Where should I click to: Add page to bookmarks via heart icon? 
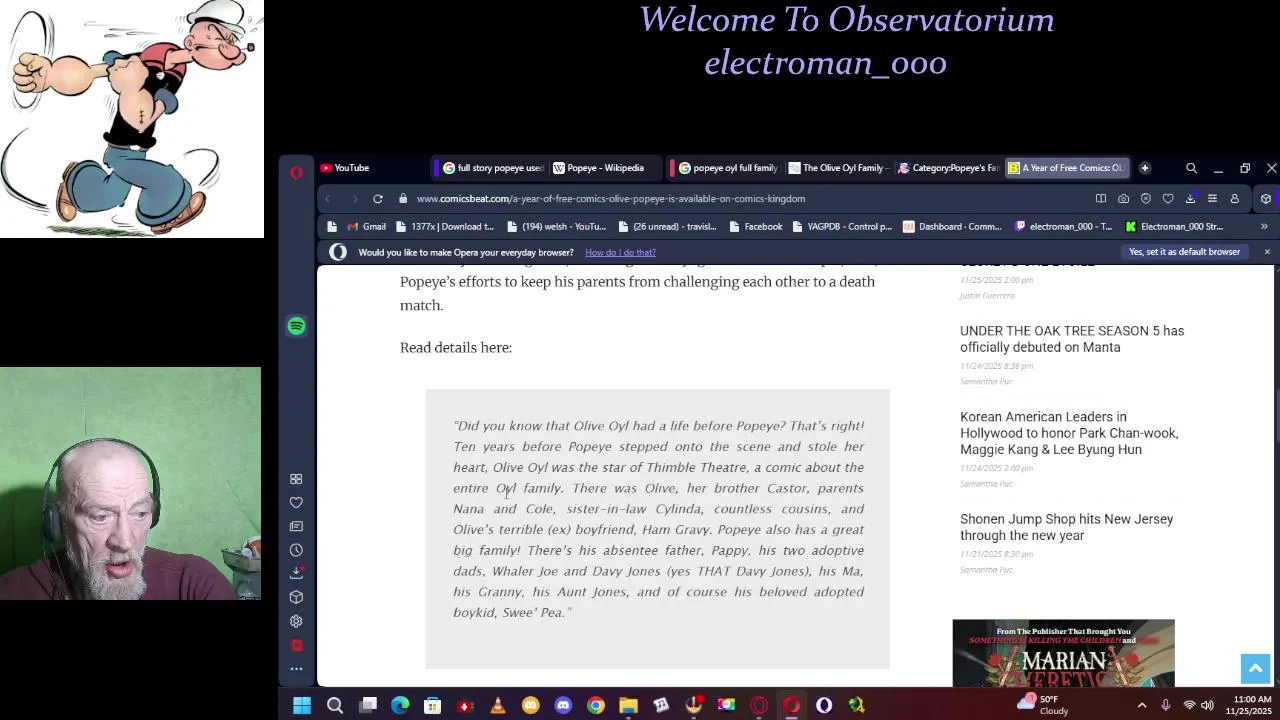tap(1168, 199)
